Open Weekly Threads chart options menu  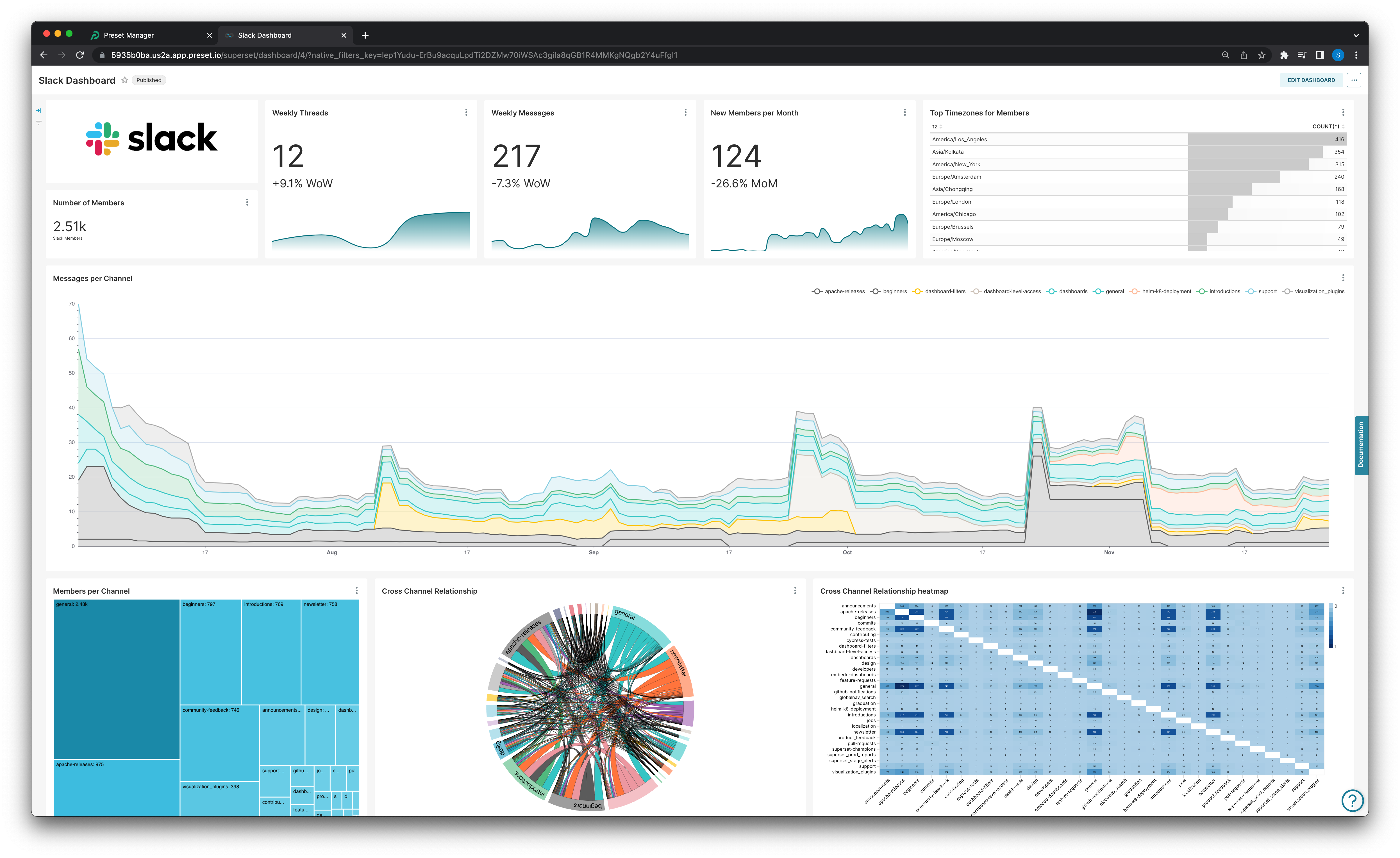466,112
